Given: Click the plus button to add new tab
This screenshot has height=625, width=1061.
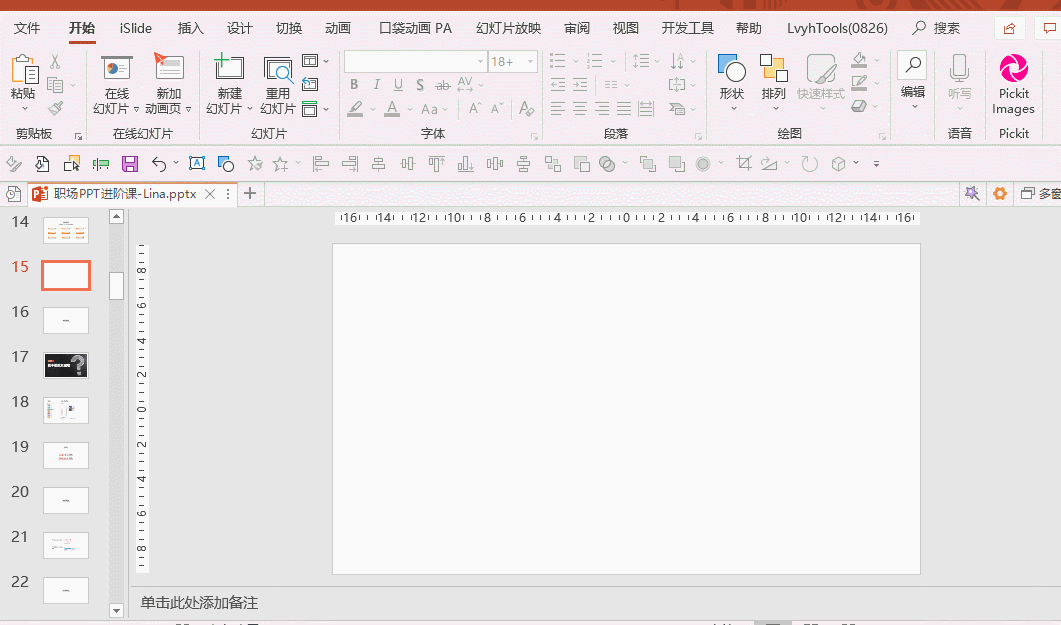Looking at the screenshot, I should click(x=250, y=193).
